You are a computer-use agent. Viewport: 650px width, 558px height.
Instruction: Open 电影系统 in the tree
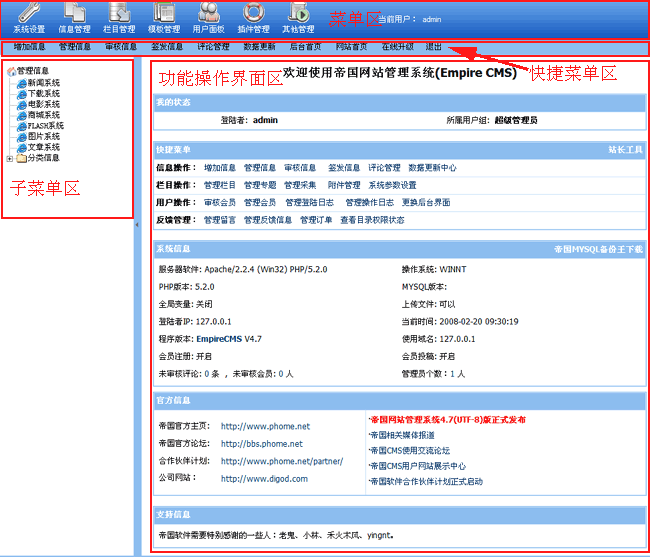[x=44, y=105]
